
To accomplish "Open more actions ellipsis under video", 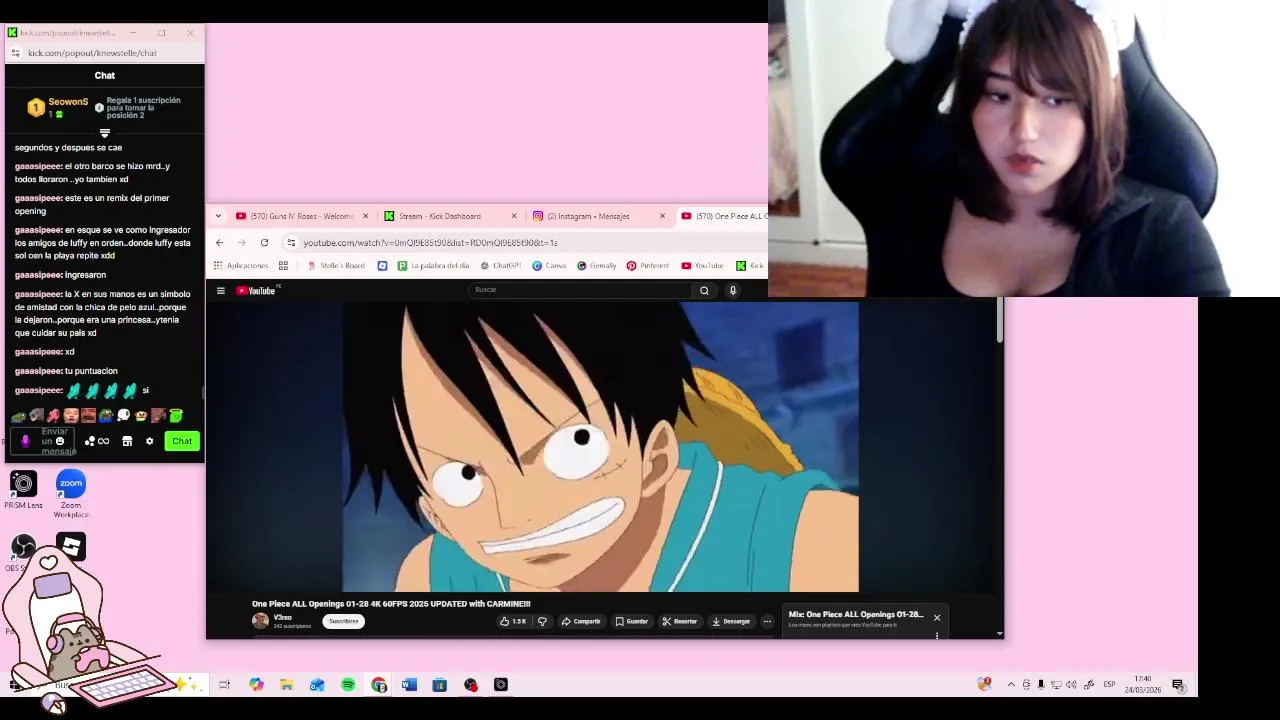I will click(767, 621).
